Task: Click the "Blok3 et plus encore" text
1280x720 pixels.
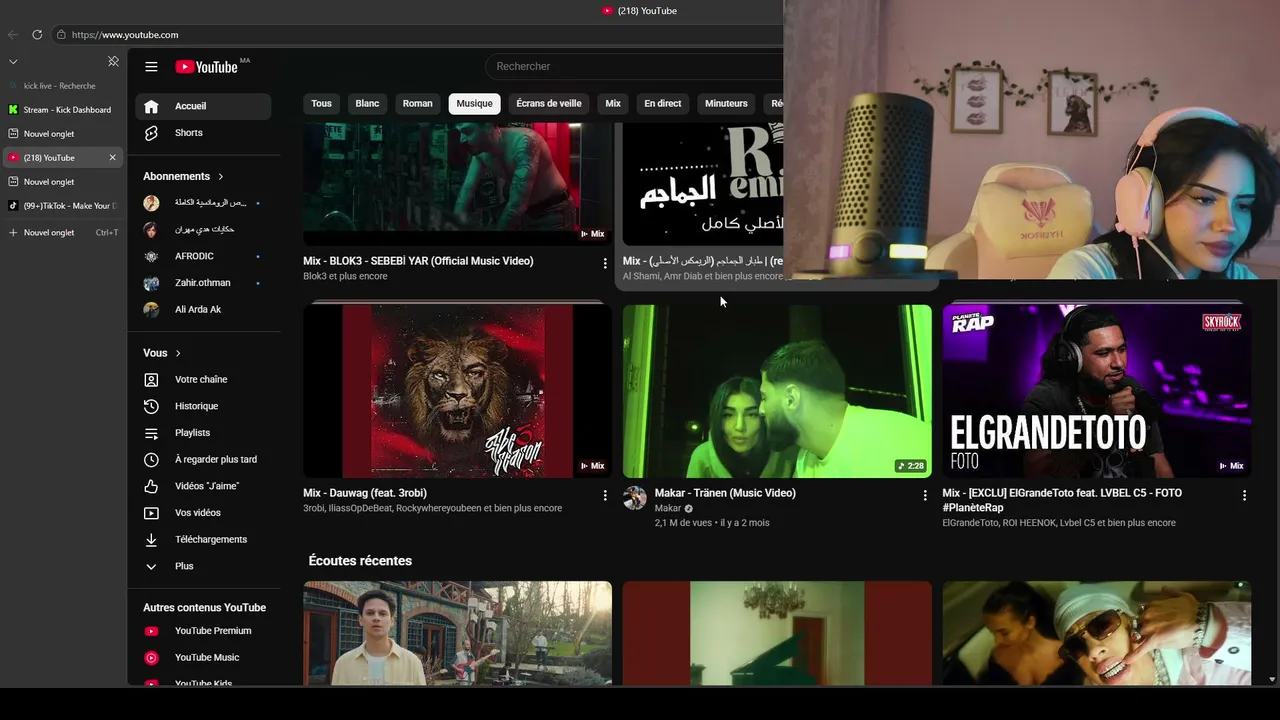Action: (345, 277)
